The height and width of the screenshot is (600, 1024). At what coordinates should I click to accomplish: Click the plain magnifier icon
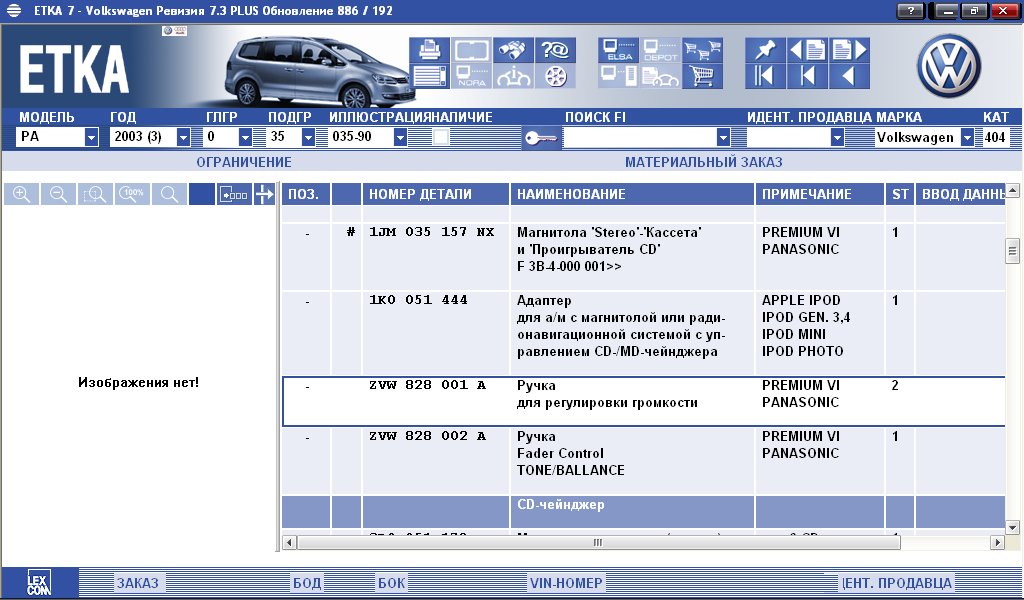(x=169, y=194)
